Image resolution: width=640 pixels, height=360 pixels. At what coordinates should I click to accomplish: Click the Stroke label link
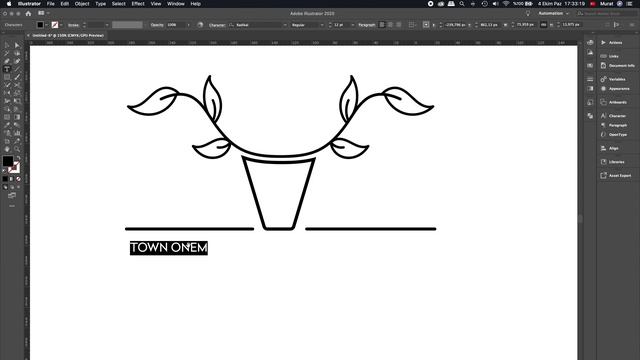[73, 25]
